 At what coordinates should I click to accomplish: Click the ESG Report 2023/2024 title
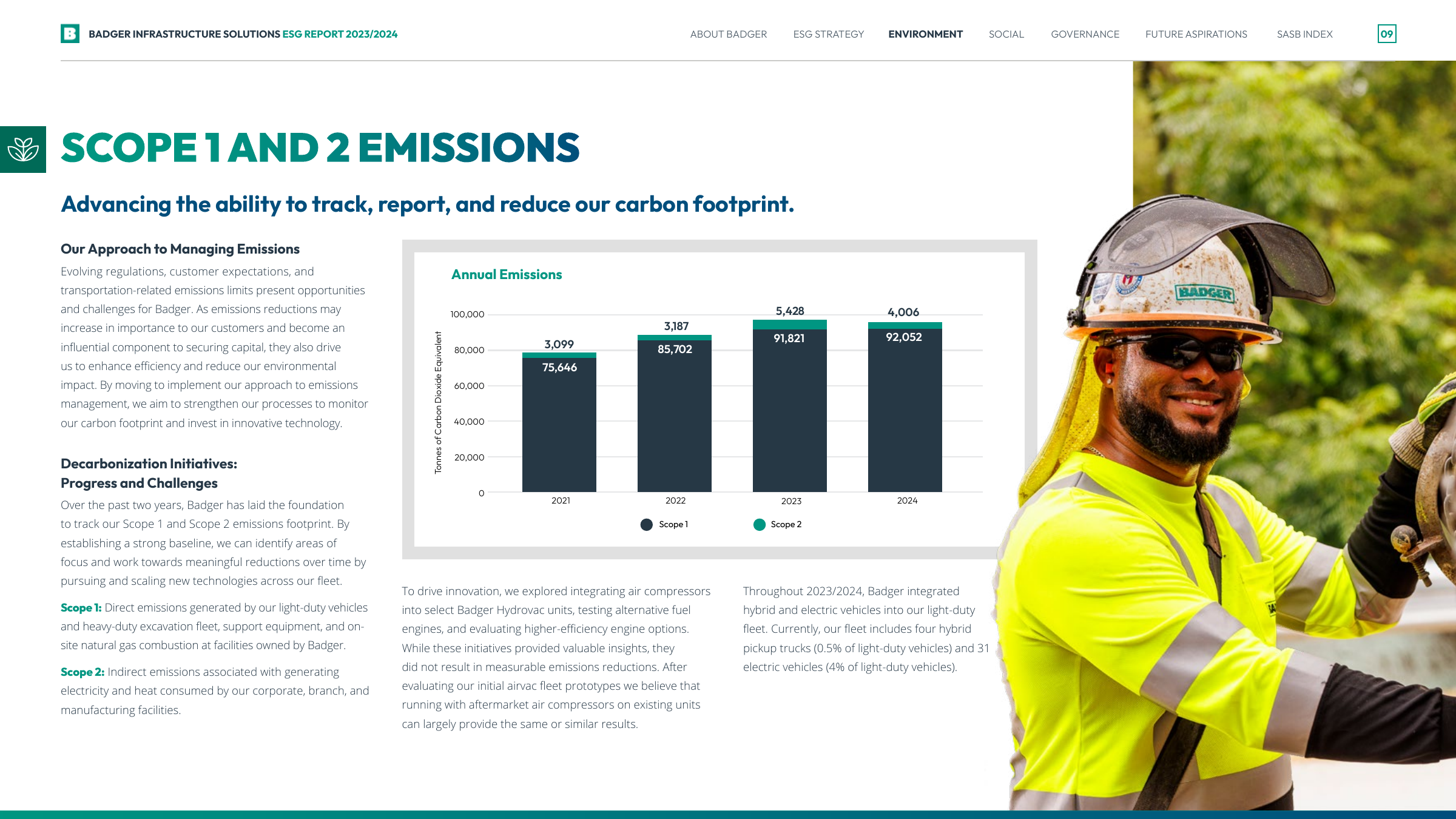340,34
